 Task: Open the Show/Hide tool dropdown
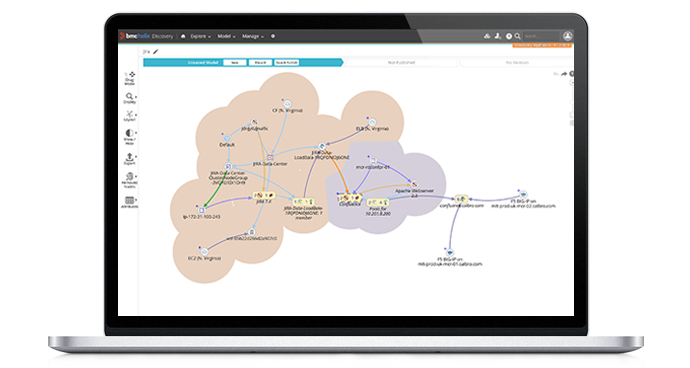point(130,136)
